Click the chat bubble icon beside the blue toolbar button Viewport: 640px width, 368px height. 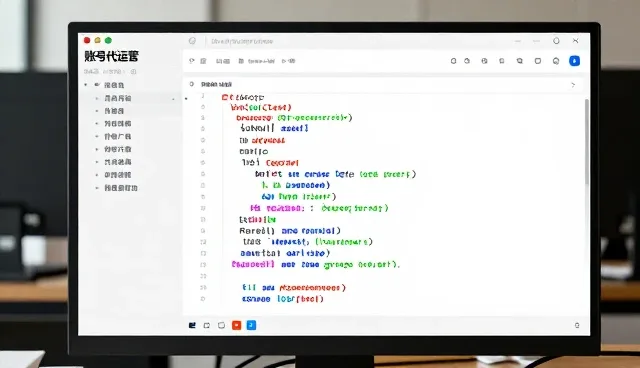(556, 61)
